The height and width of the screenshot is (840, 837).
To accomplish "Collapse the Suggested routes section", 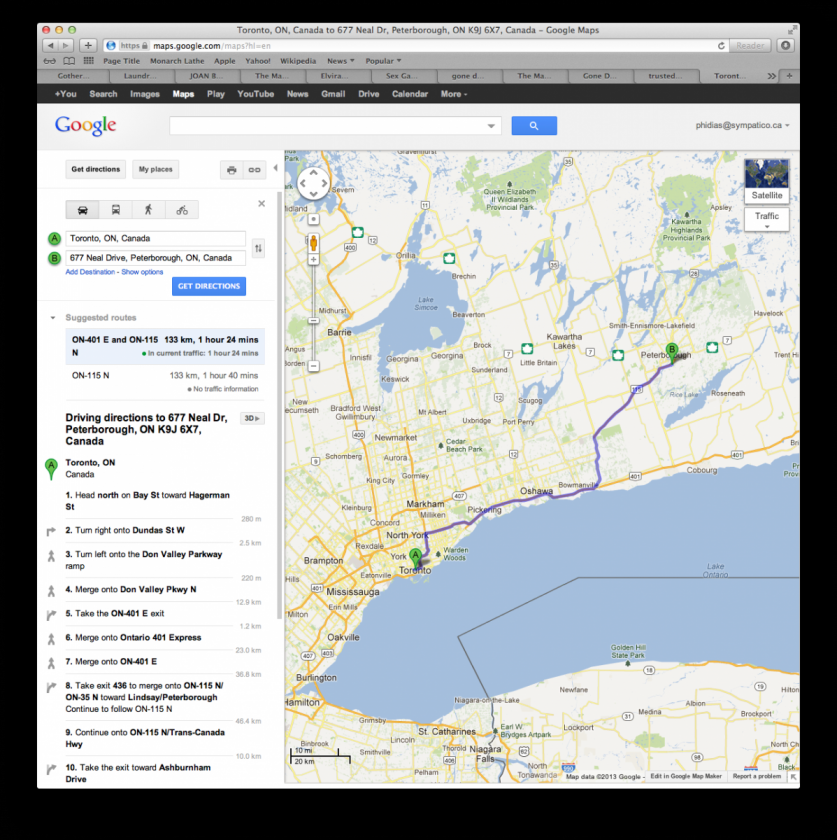I will [x=53, y=318].
